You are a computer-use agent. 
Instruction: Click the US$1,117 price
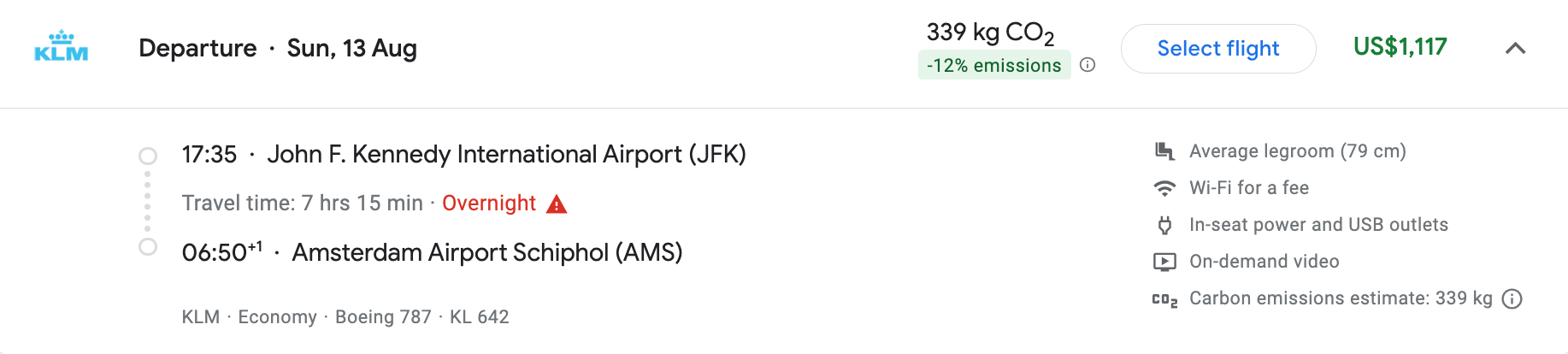pos(1400,47)
